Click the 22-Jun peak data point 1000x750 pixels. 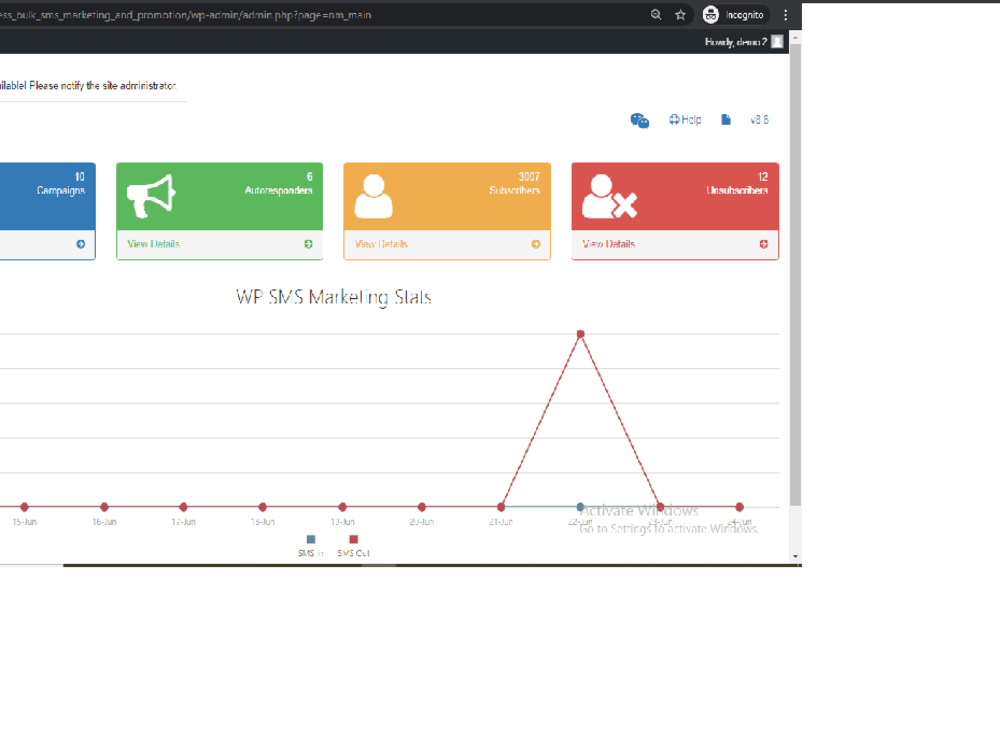pos(580,334)
